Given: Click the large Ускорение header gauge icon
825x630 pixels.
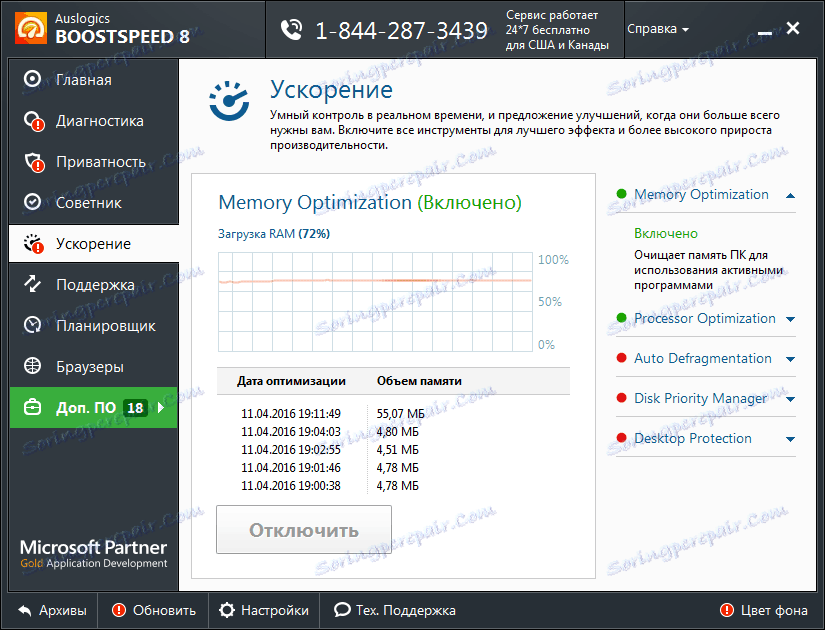Looking at the screenshot, I should 229,101.
